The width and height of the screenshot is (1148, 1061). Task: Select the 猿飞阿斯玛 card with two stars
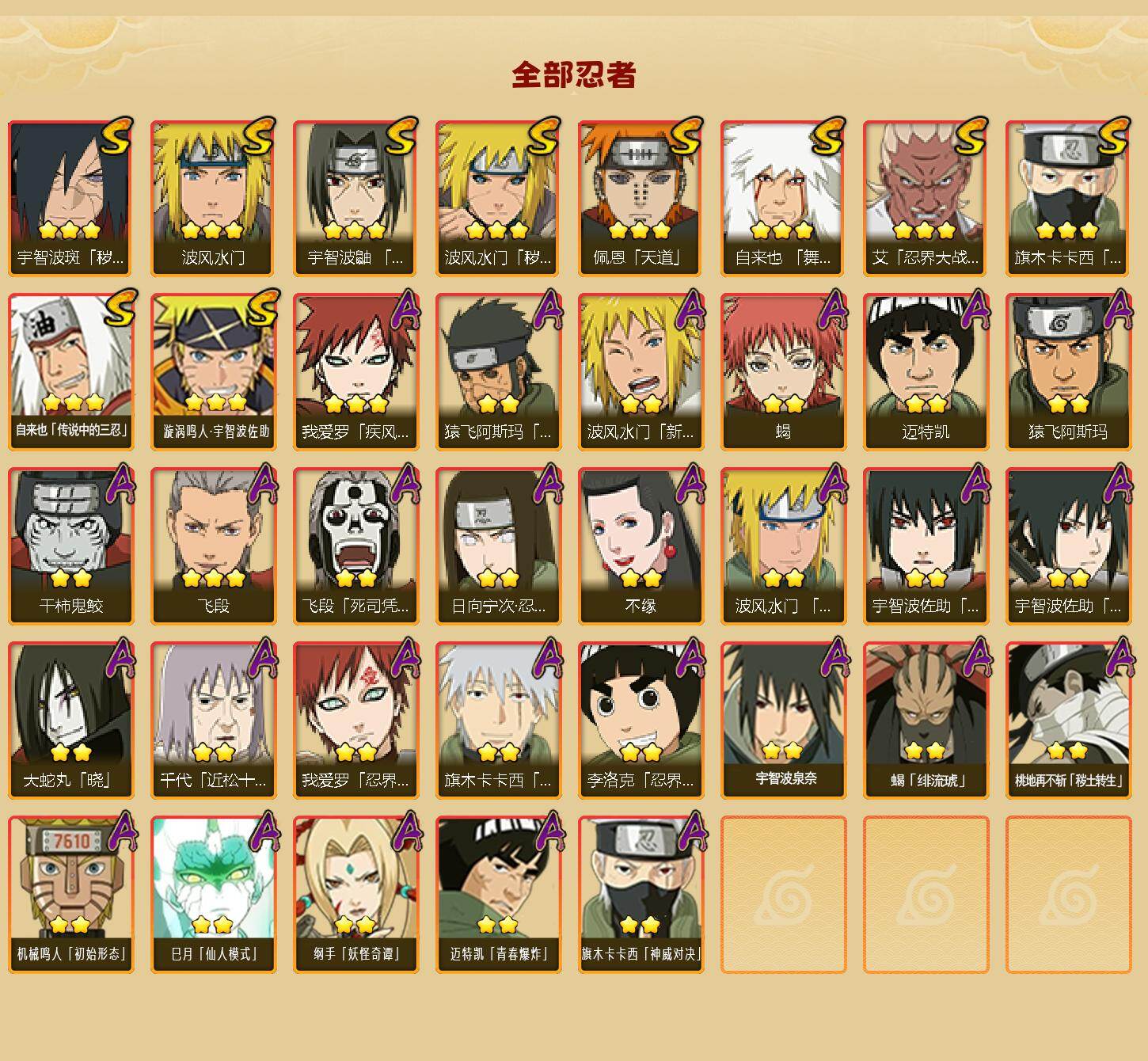point(1069,372)
